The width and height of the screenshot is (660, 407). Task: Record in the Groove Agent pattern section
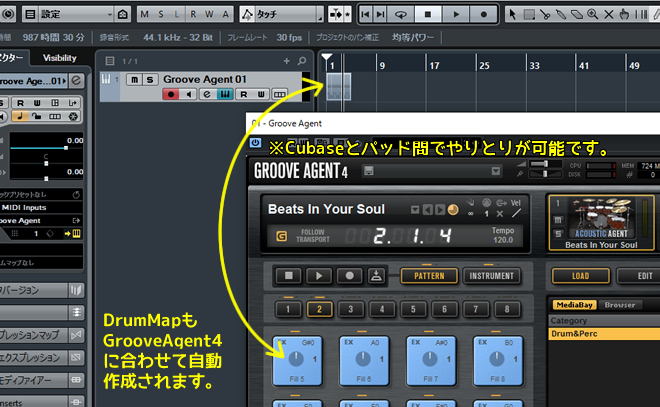(x=349, y=276)
